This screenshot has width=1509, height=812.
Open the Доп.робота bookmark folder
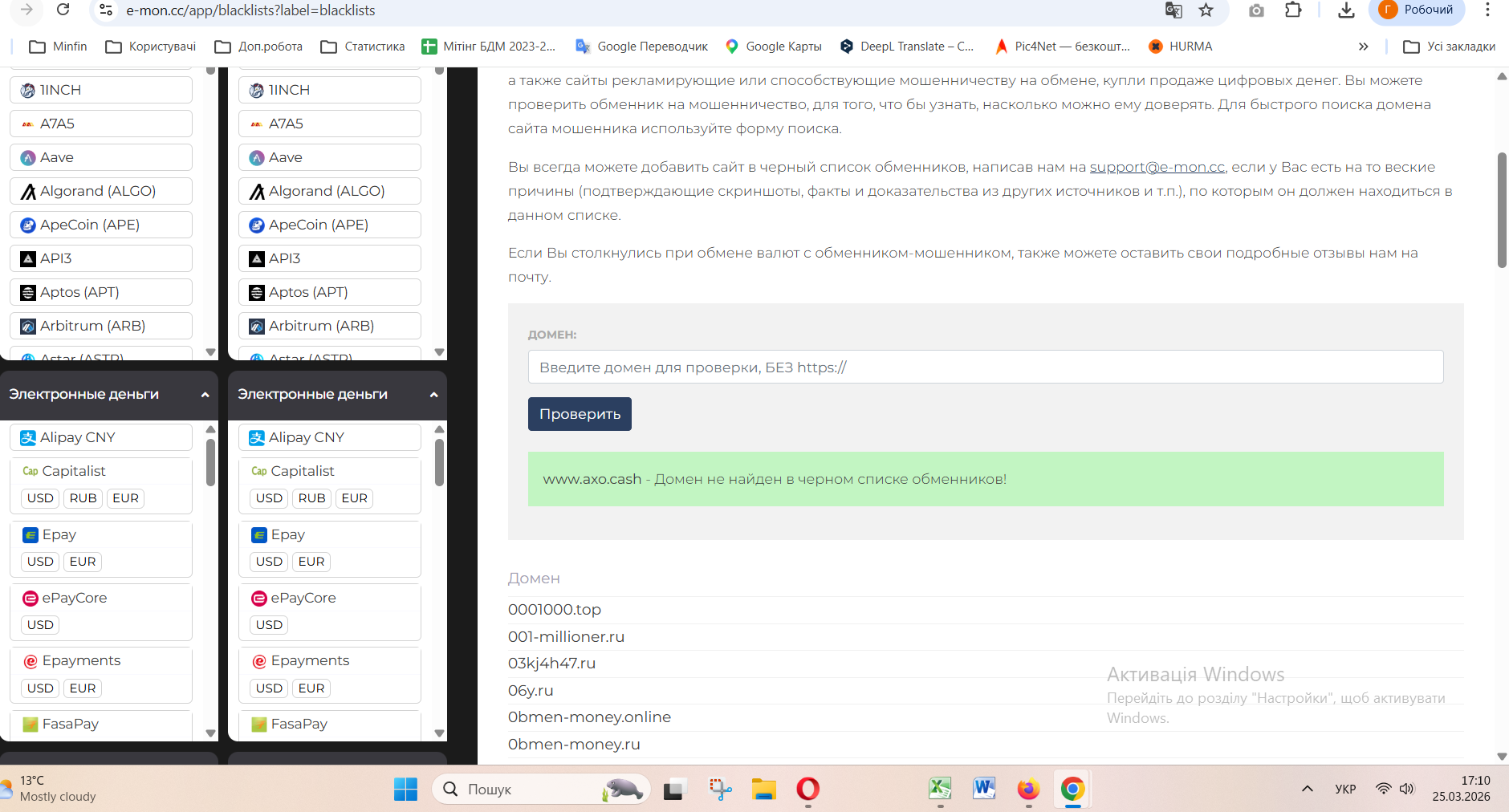(258, 47)
